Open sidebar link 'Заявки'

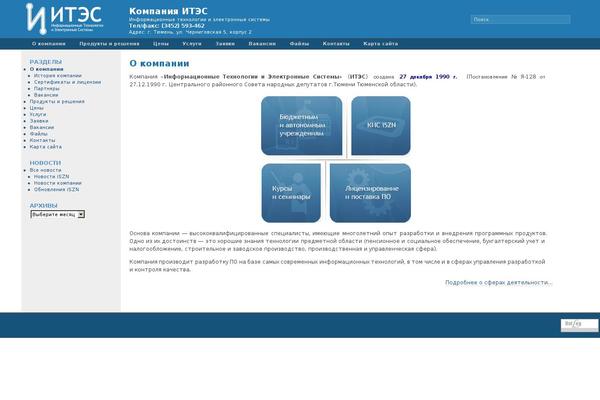[39, 121]
